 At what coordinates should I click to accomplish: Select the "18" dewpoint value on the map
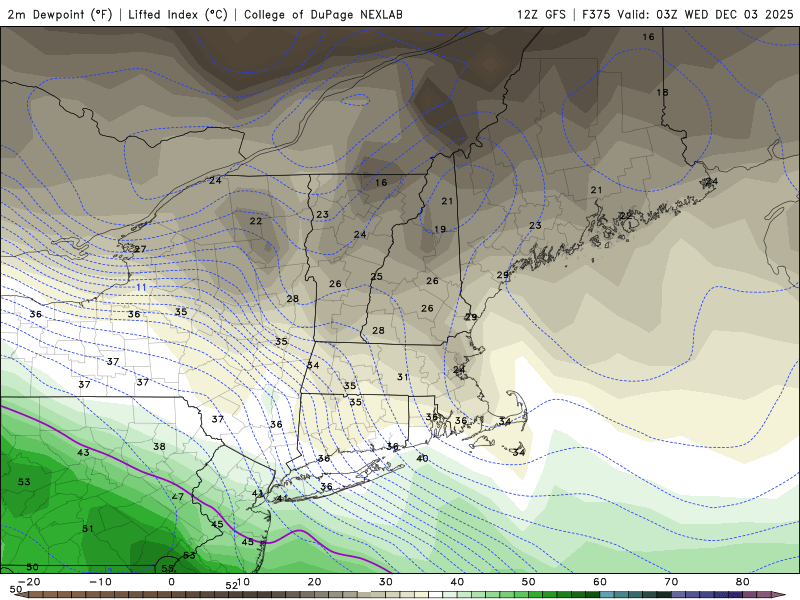662,92
